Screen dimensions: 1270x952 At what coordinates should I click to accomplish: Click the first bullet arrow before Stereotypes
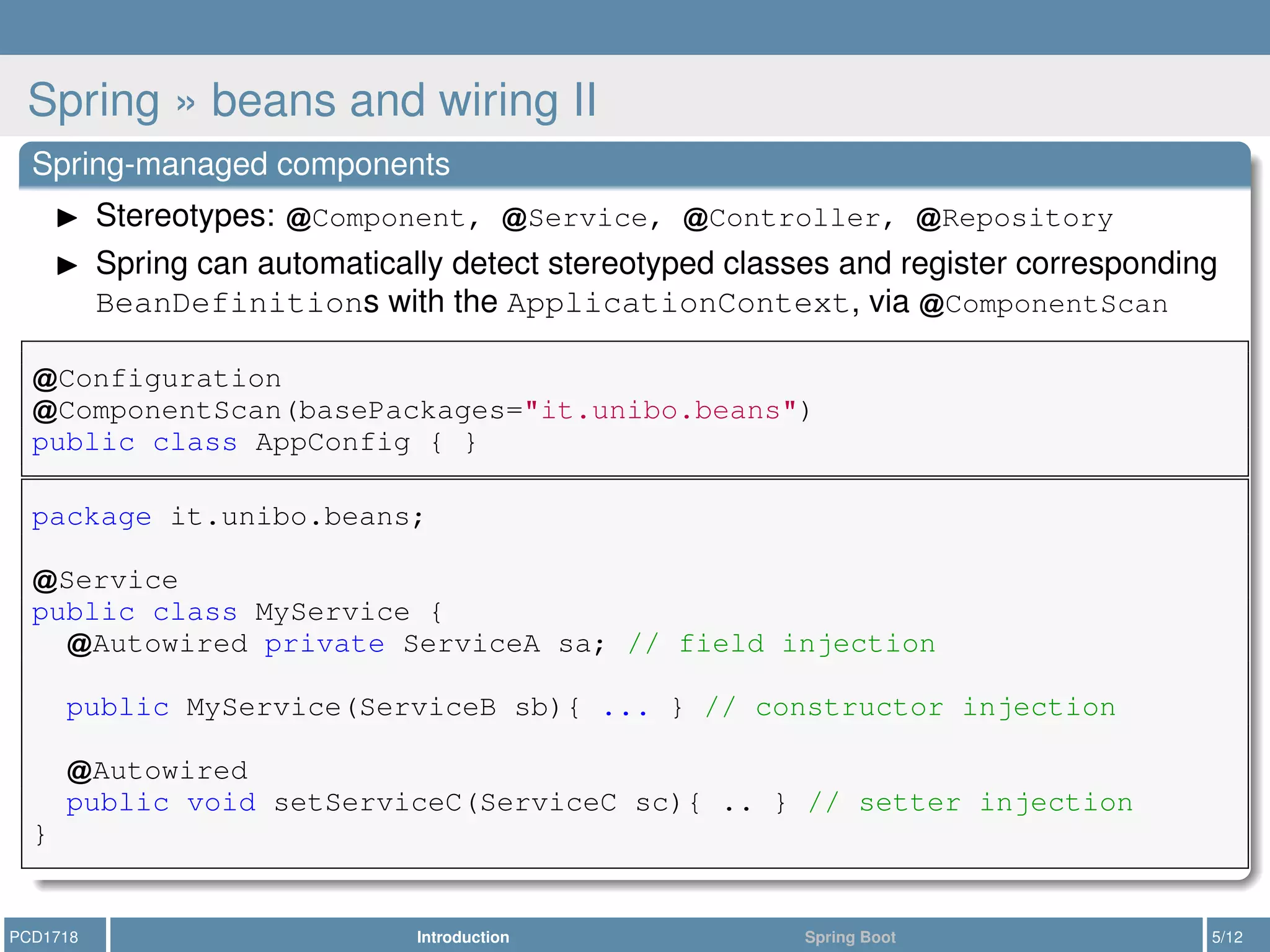pos(67,218)
